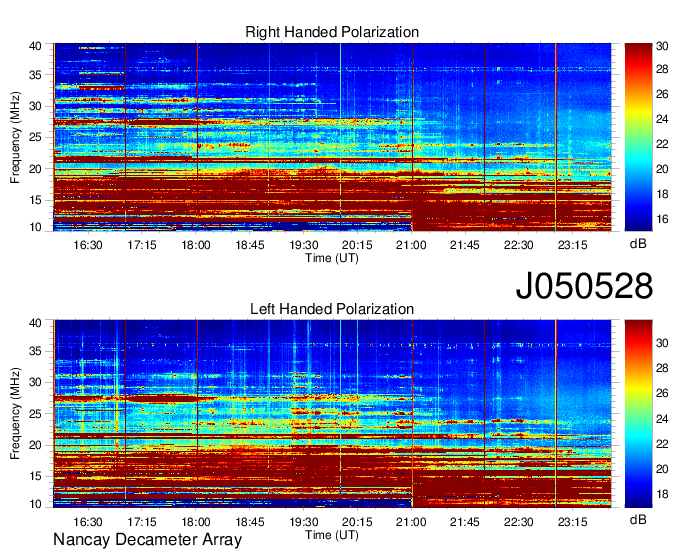Click Time (UT) label under Right Handed plot

[x=332, y=258]
